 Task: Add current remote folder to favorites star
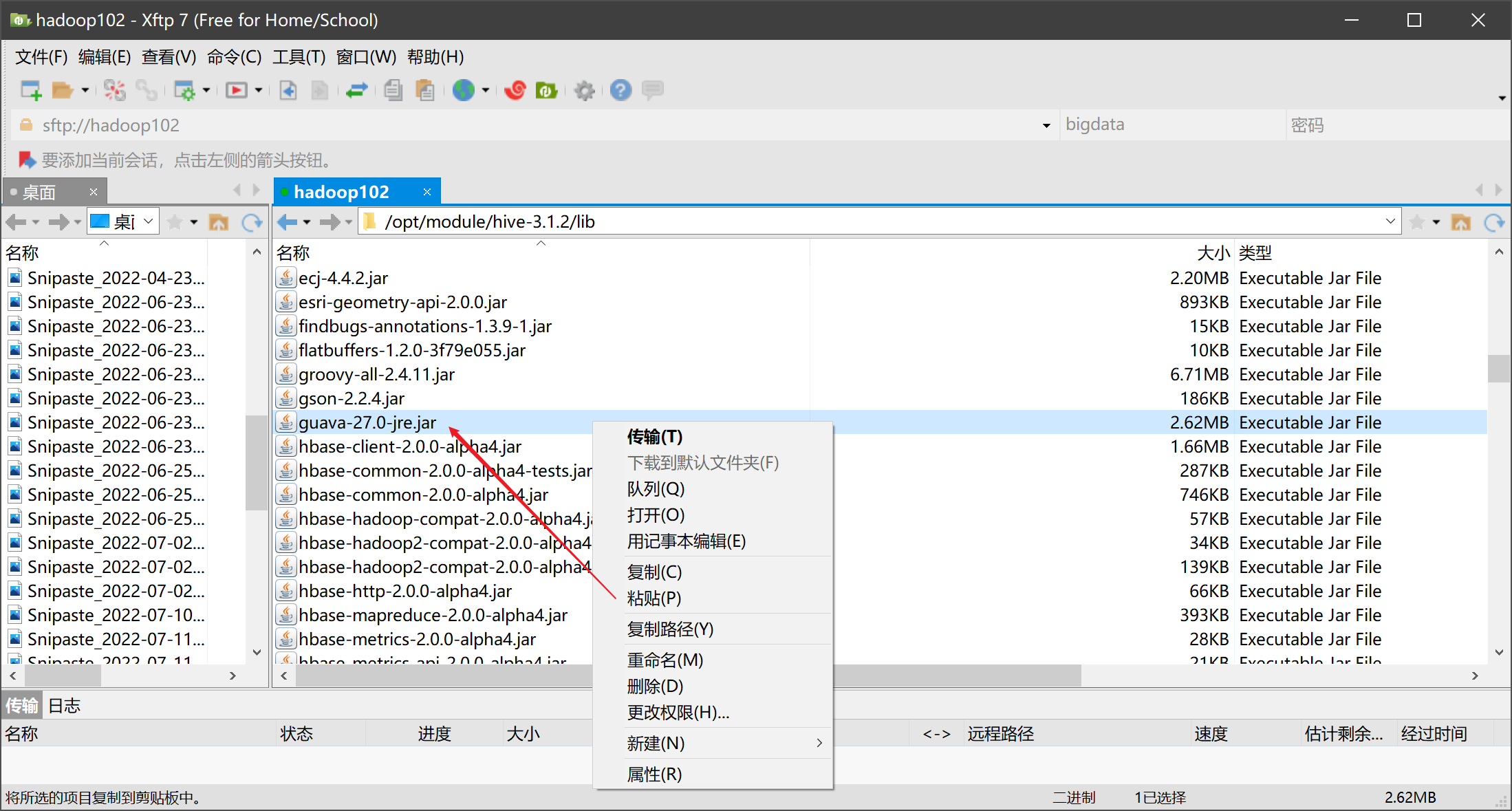[1417, 221]
